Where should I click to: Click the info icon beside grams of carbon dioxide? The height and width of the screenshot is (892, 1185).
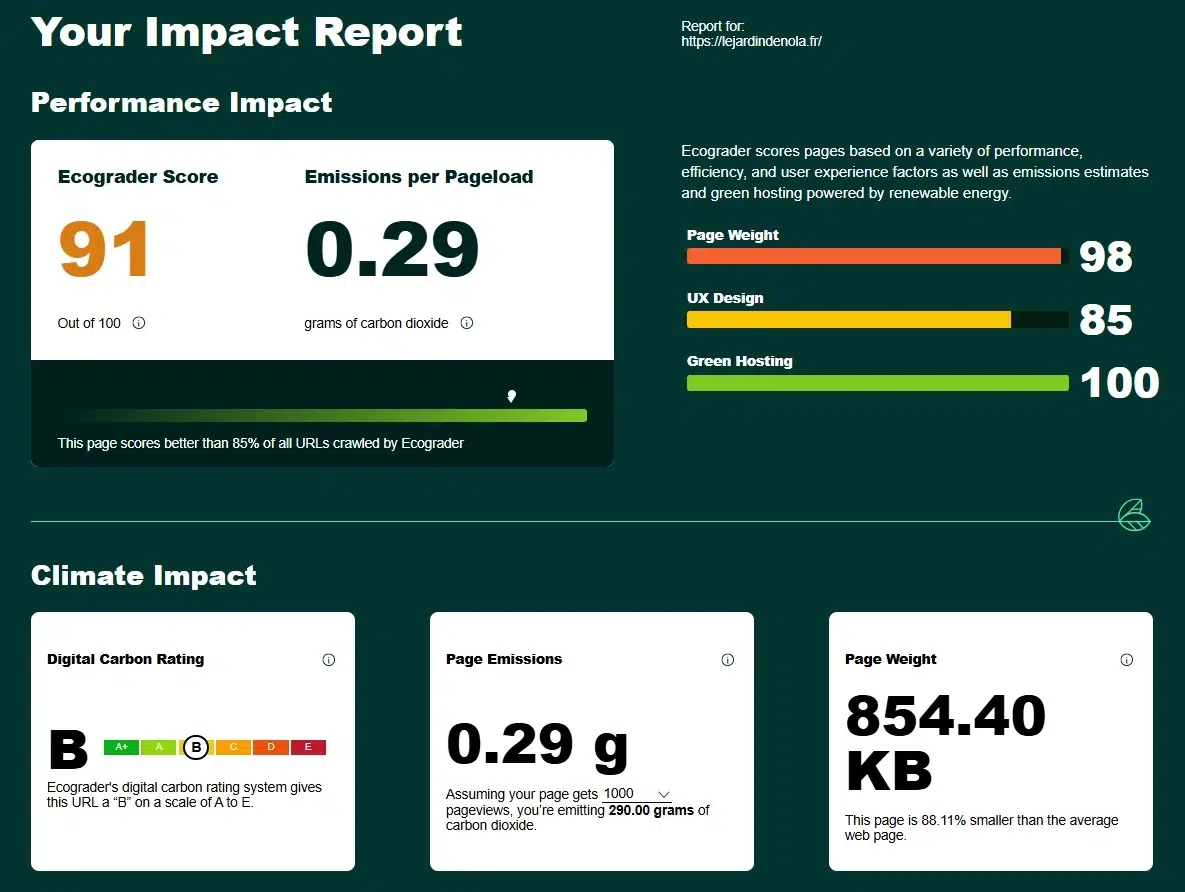[467, 323]
